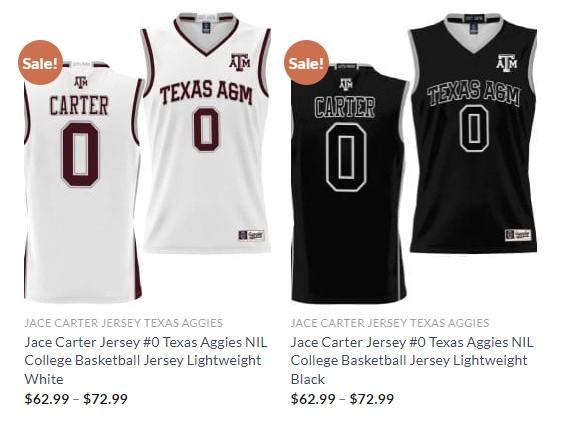This screenshot has height=421, width=574.
Task: Click the TEXAS A&M wordmark on black jersey
Action: 473,93
